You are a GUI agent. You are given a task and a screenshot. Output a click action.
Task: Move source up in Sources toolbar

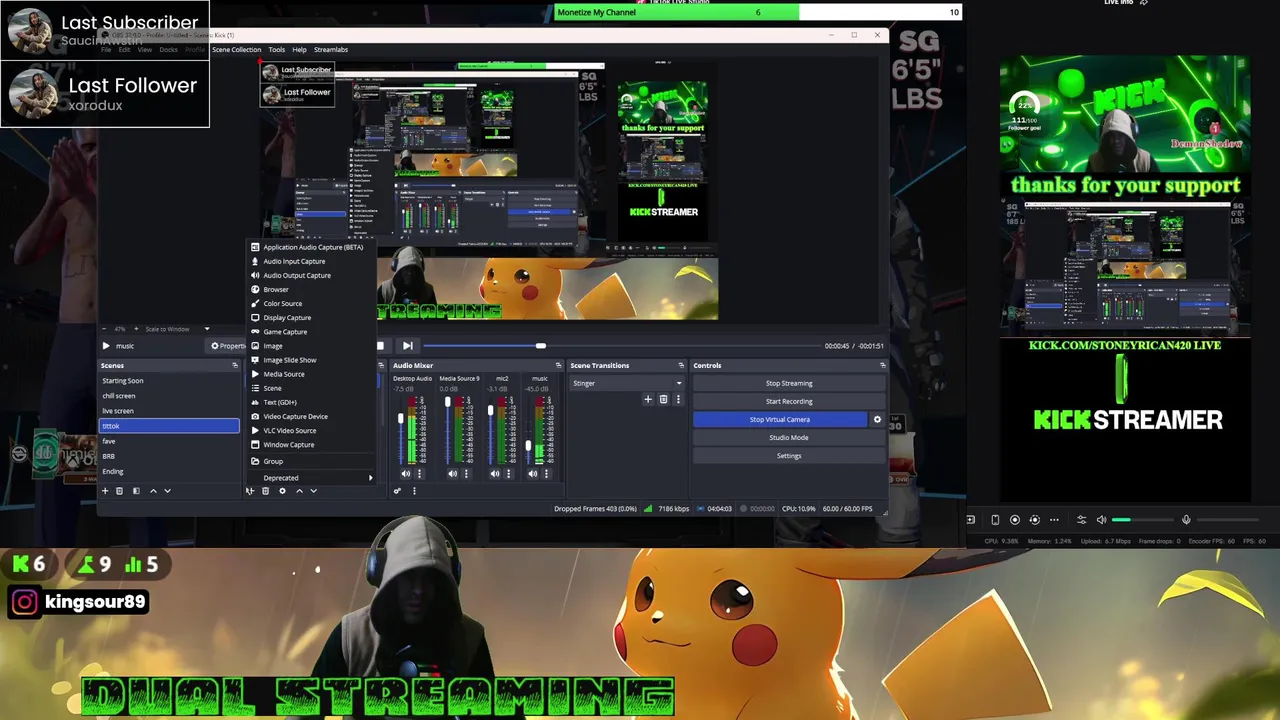point(299,491)
